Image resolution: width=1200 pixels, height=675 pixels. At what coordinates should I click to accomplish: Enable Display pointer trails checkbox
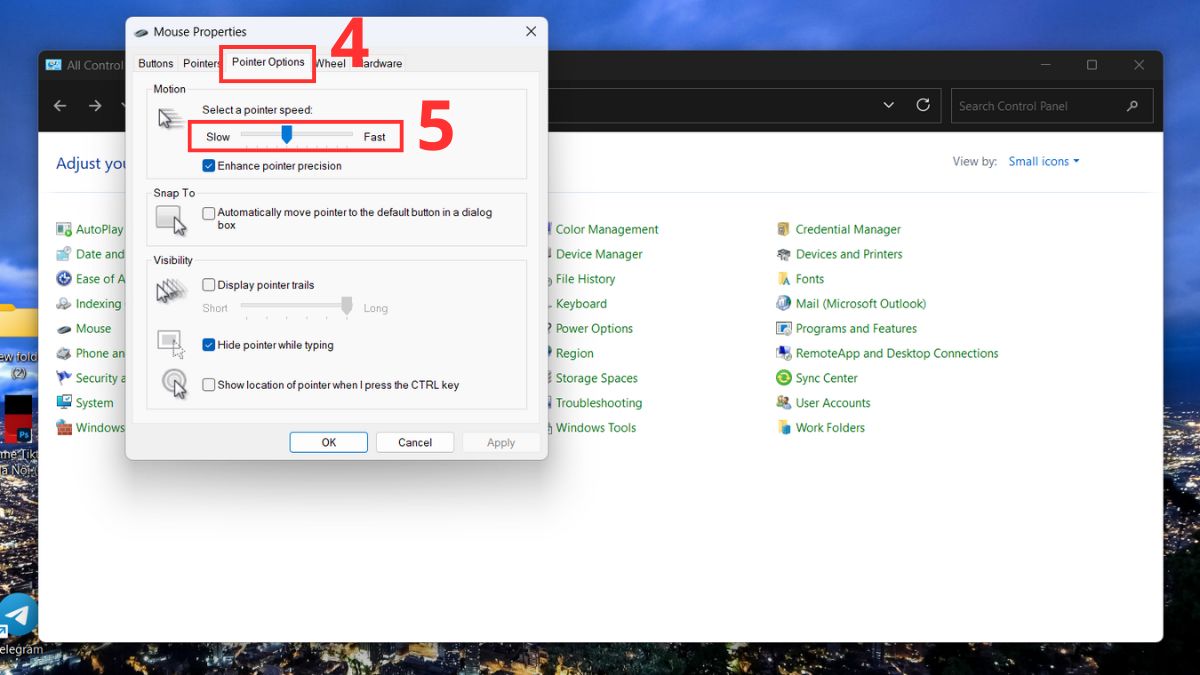tap(209, 285)
